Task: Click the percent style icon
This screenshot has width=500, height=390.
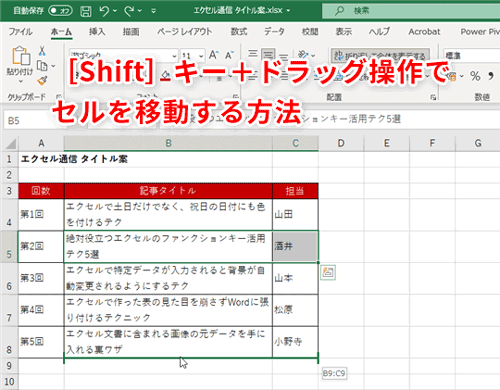Action: (x=475, y=76)
